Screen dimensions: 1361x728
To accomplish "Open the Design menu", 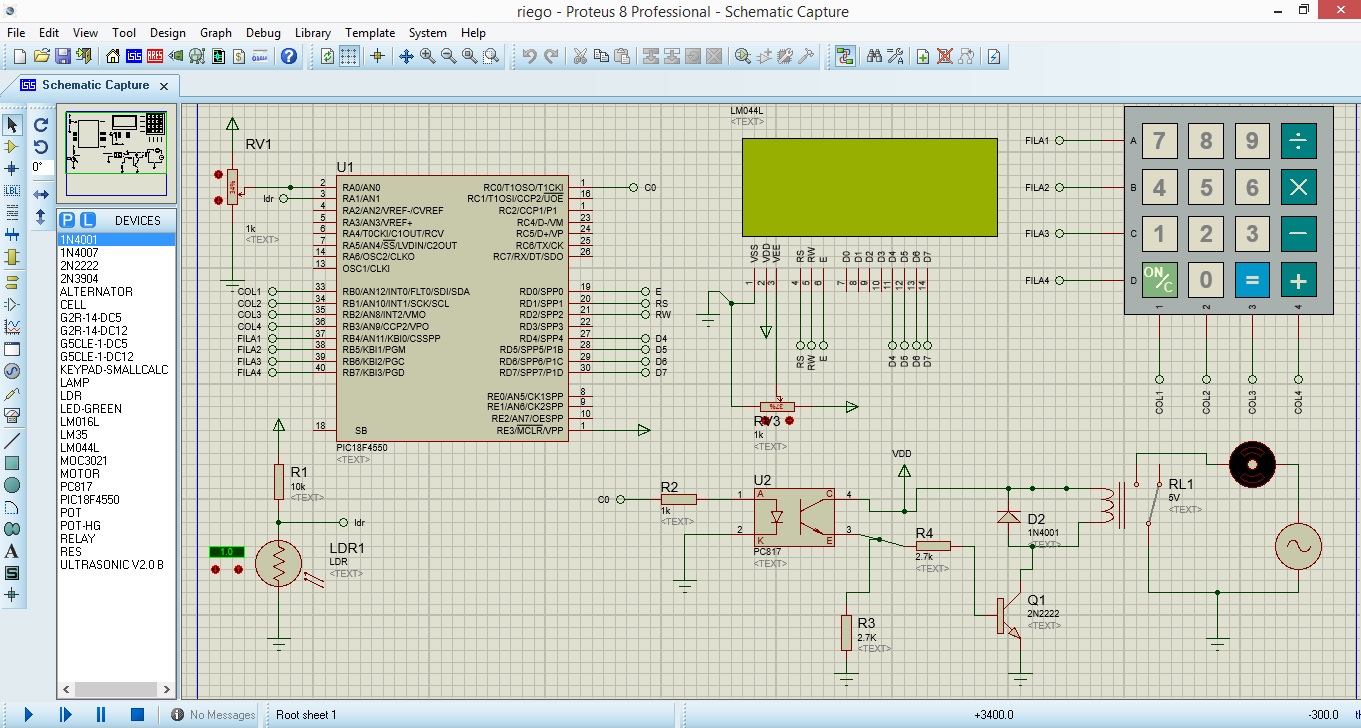I will tap(168, 32).
